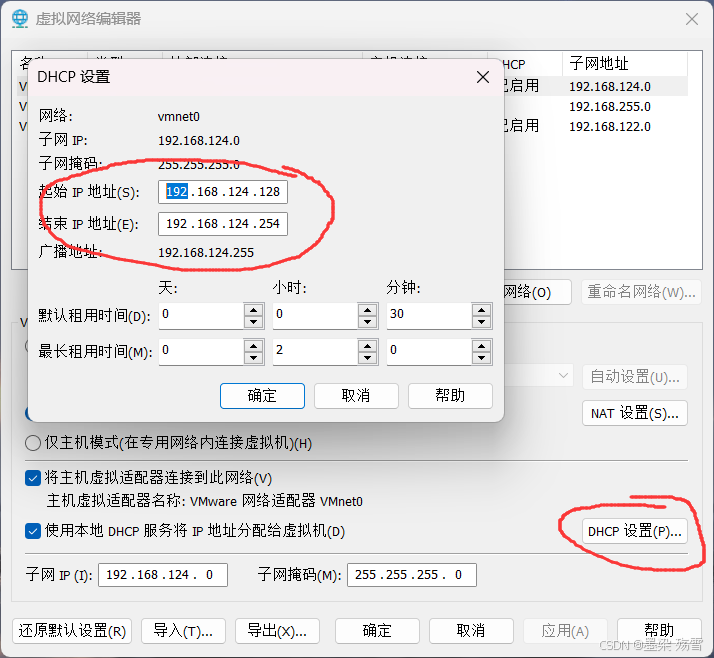Decrease default lease minutes with down arrow
Viewport: 714px width, 658px height.
tap(482, 322)
